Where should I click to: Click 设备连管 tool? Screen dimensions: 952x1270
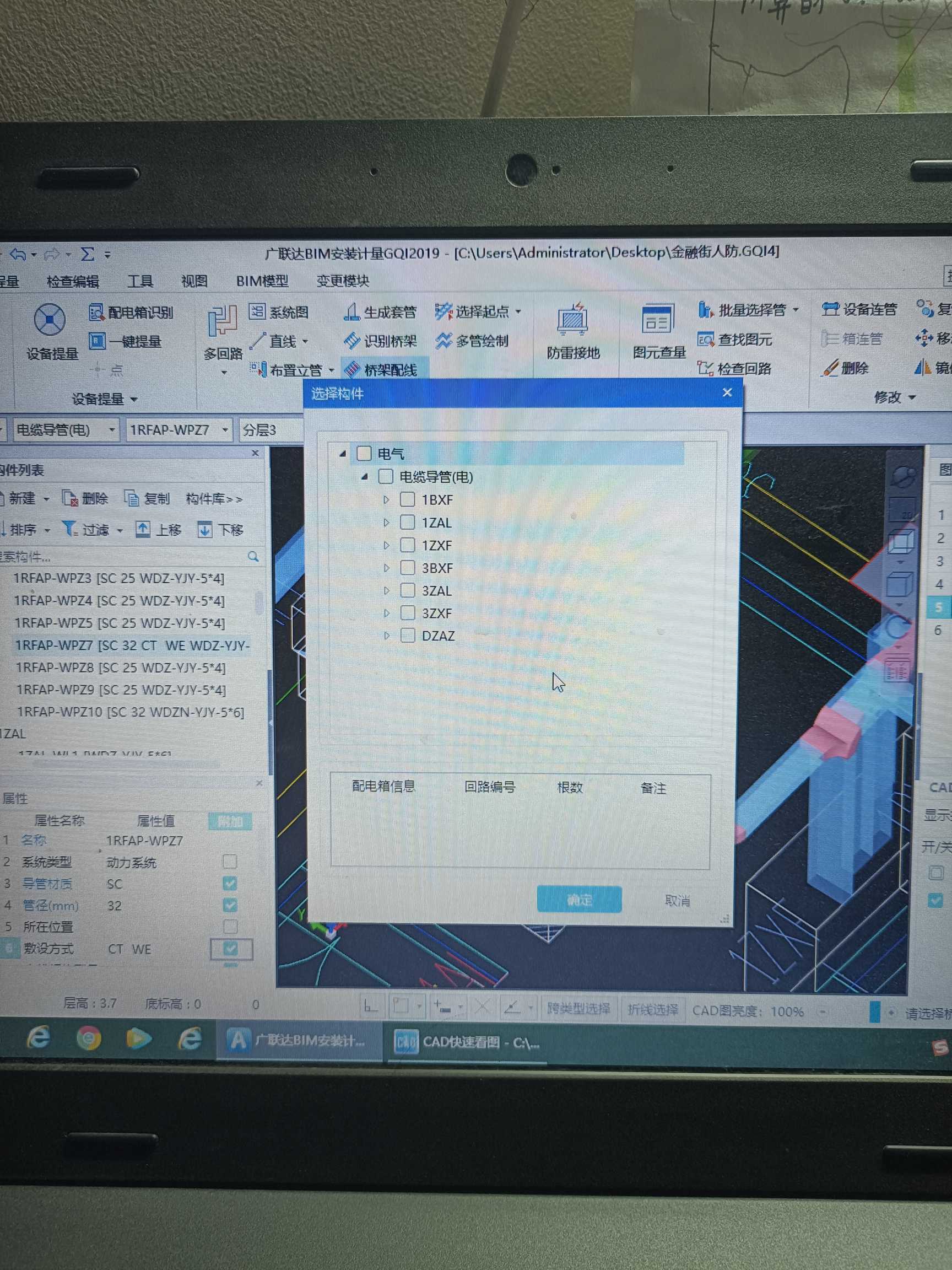click(x=859, y=309)
